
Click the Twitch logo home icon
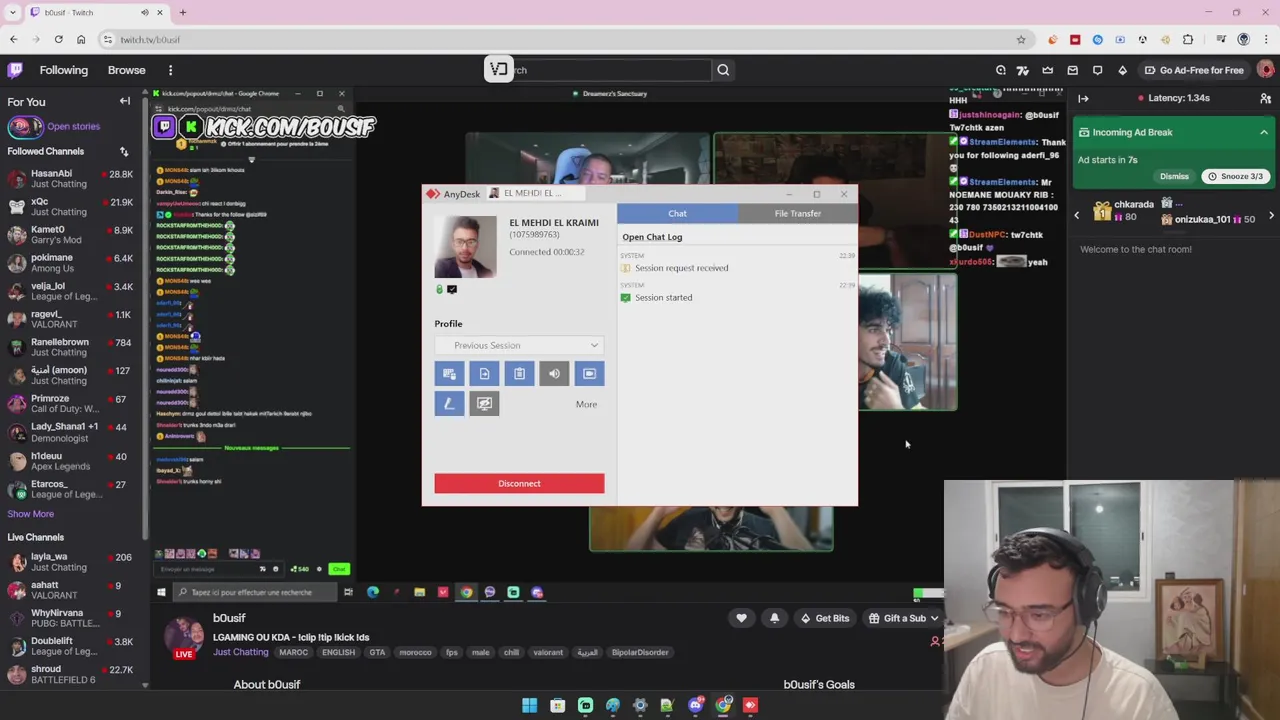coord(15,70)
